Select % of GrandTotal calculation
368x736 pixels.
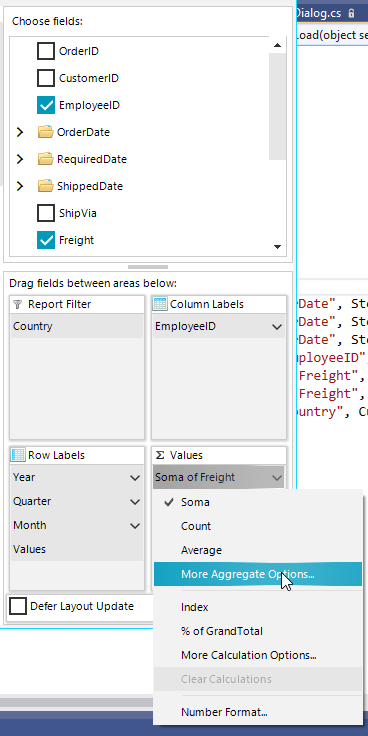tap(222, 631)
